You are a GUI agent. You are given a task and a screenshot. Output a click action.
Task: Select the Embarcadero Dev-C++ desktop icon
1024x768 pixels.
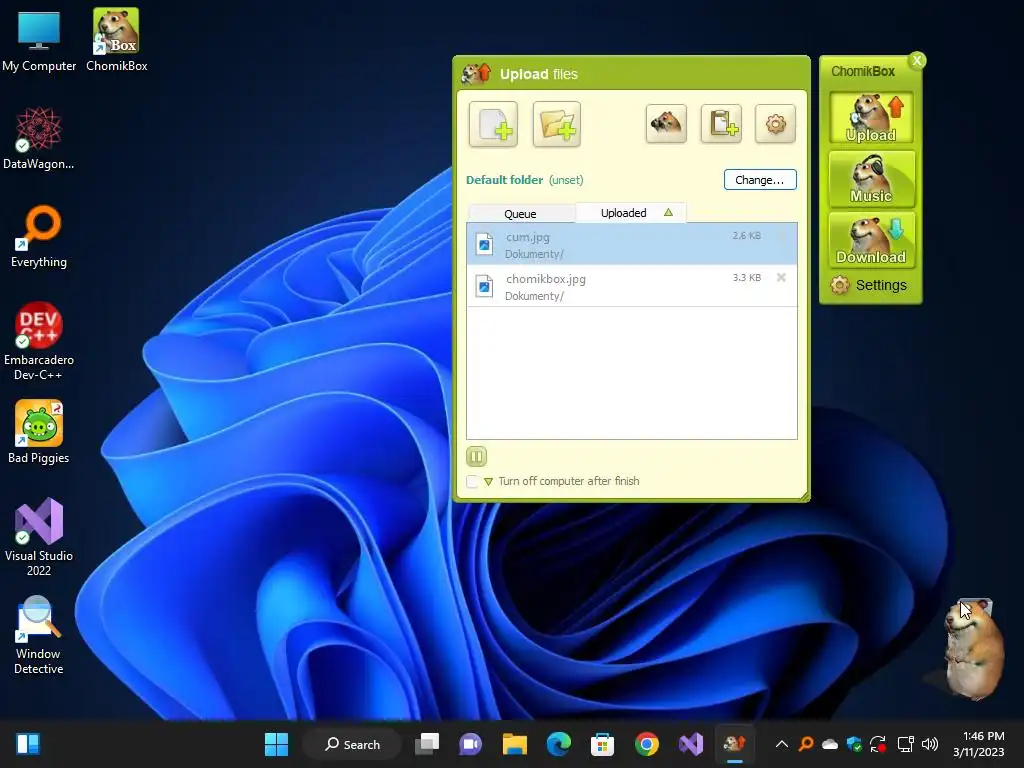click(x=39, y=341)
